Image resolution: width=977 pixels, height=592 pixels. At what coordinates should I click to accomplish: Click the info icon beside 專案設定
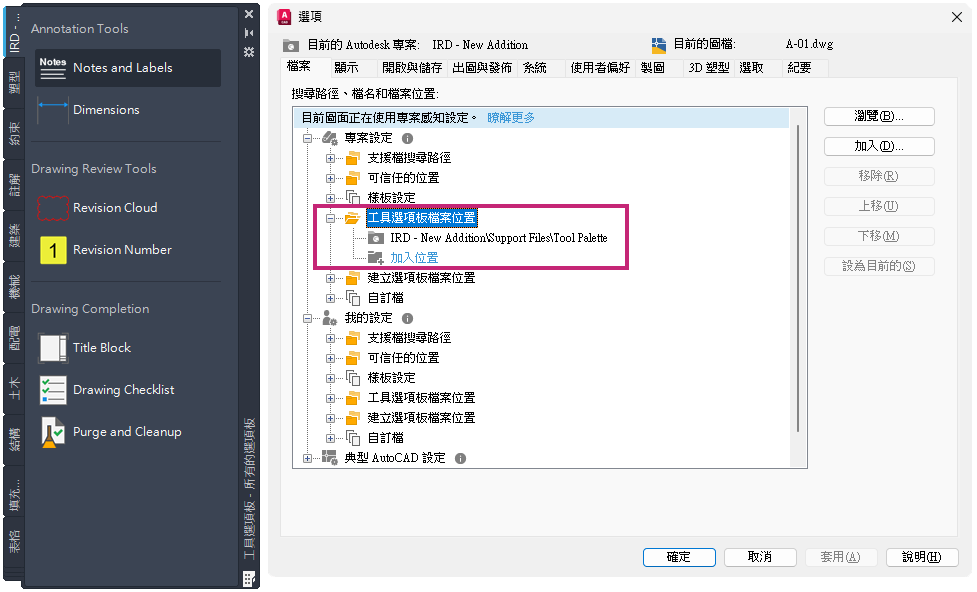coord(407,138)
